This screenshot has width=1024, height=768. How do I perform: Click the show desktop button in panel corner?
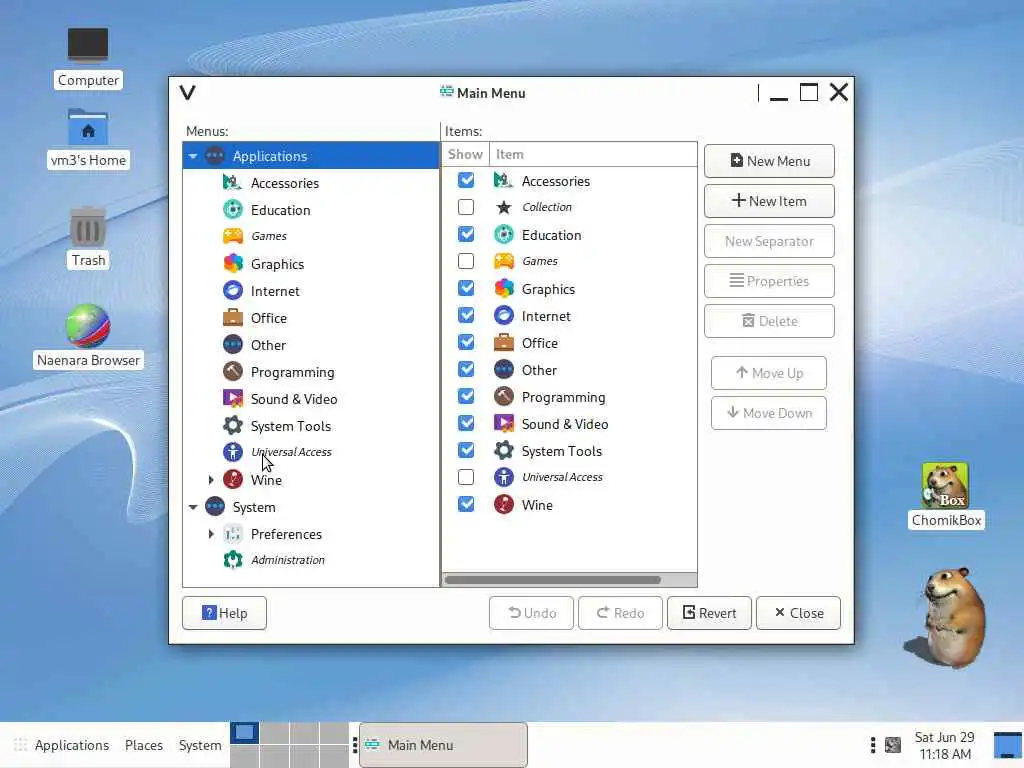point(1008,745)
